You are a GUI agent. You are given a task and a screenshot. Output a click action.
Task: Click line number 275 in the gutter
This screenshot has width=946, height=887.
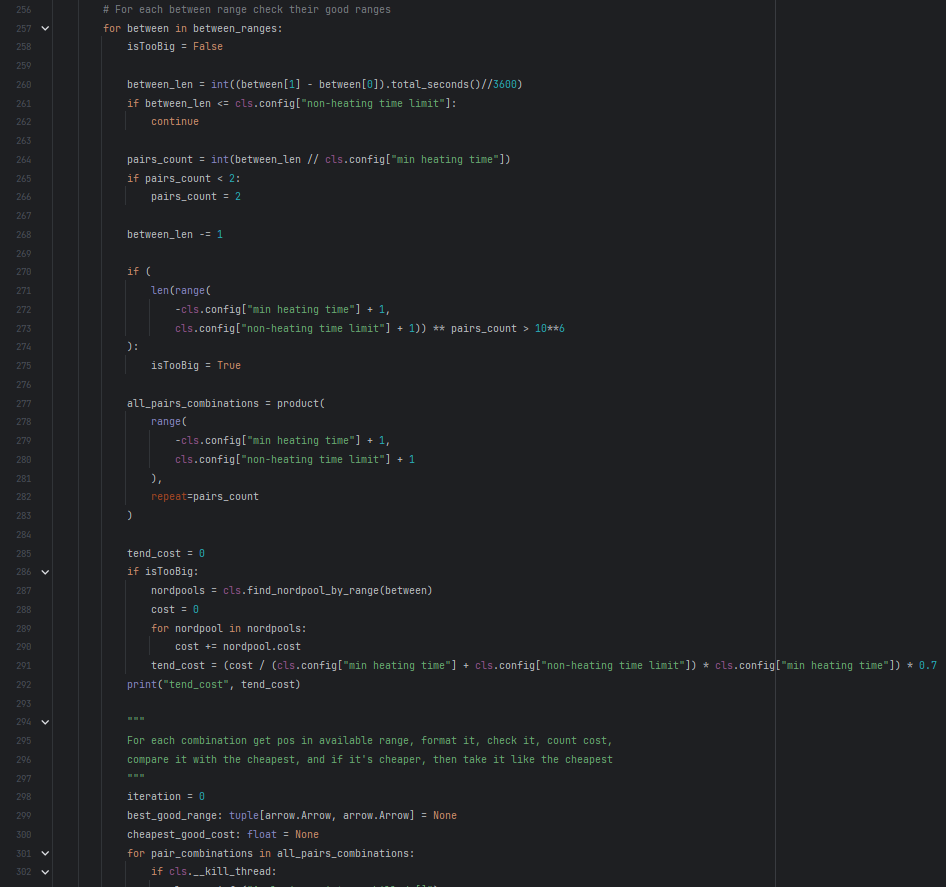coord(24,366)
